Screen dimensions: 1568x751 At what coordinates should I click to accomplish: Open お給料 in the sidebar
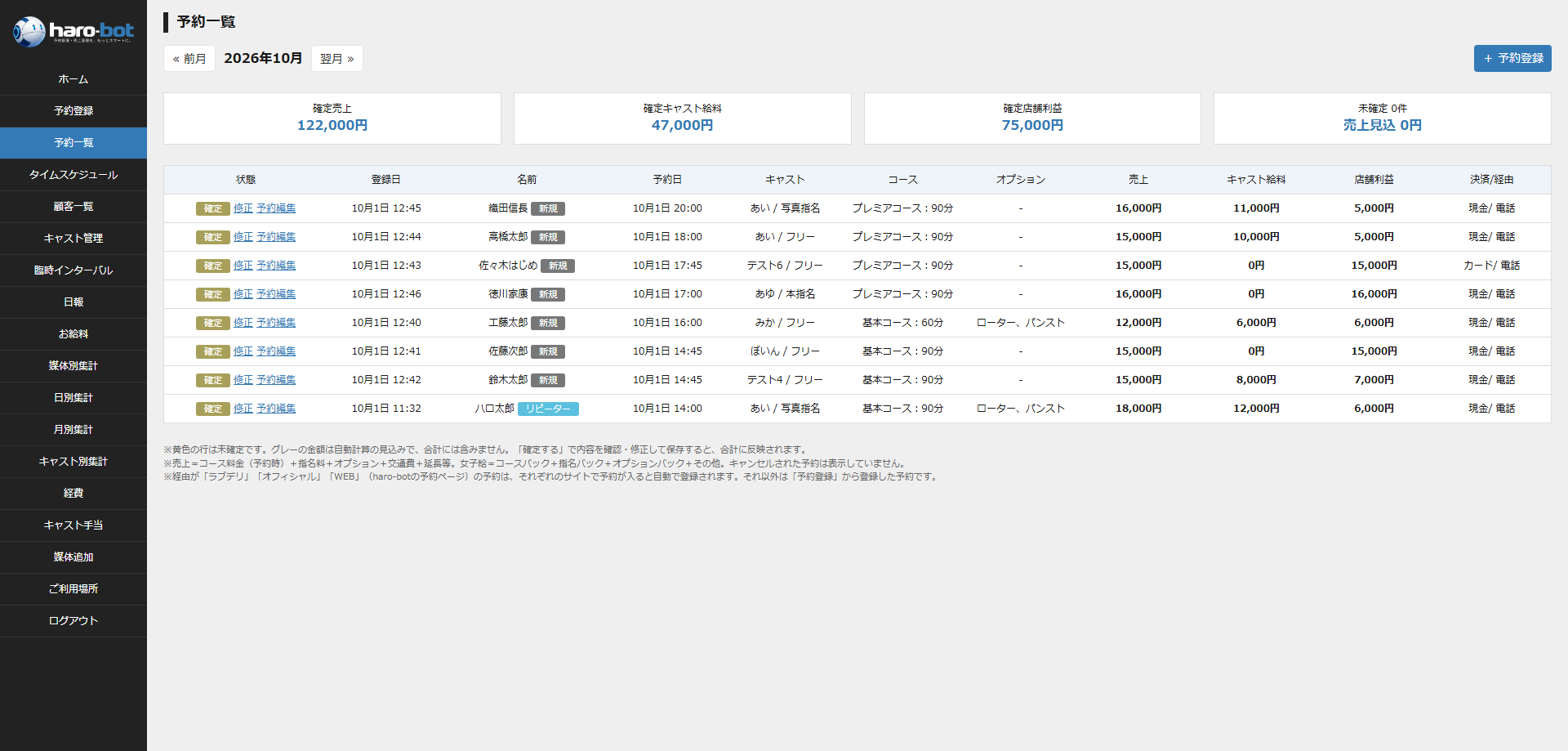(x=73, y=334)
